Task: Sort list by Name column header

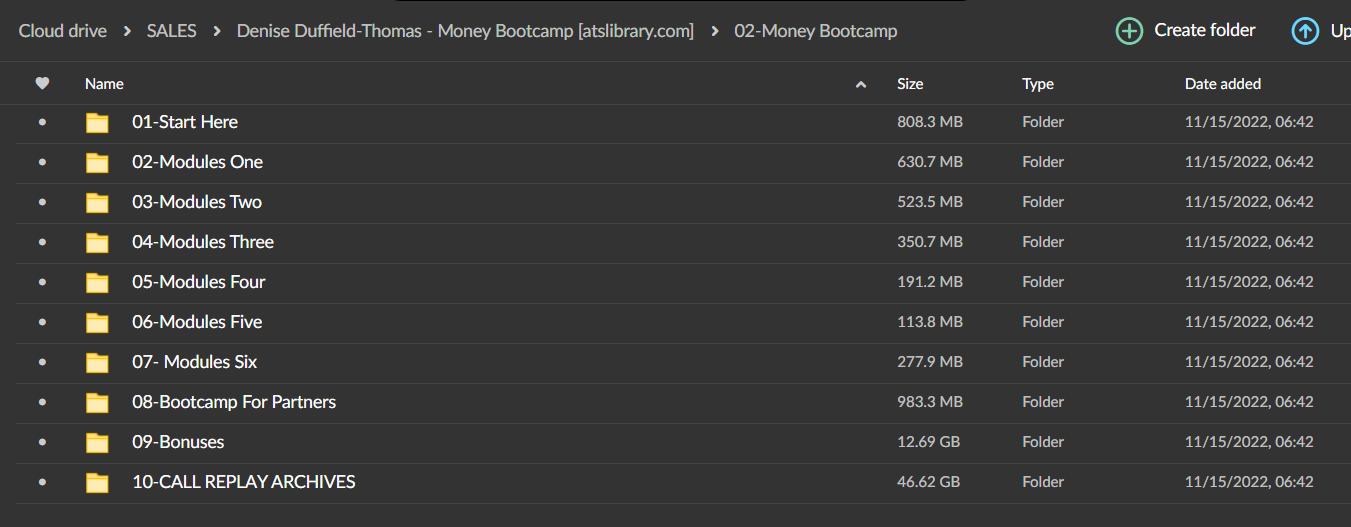Action: (x=104, y=84)
